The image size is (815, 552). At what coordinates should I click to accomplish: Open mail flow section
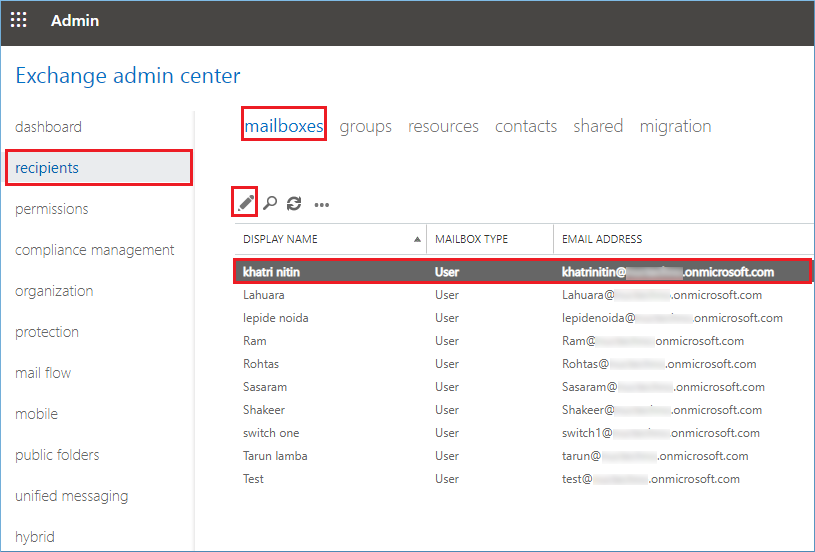tap(43, 373)
